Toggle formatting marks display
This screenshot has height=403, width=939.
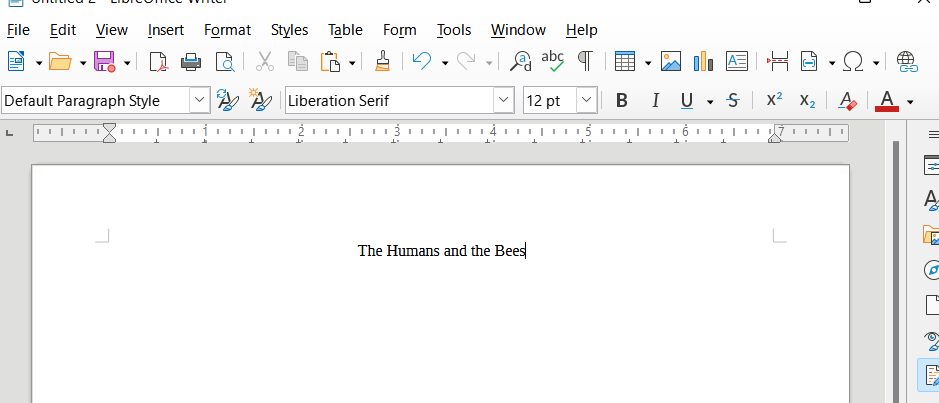(585, 61)
